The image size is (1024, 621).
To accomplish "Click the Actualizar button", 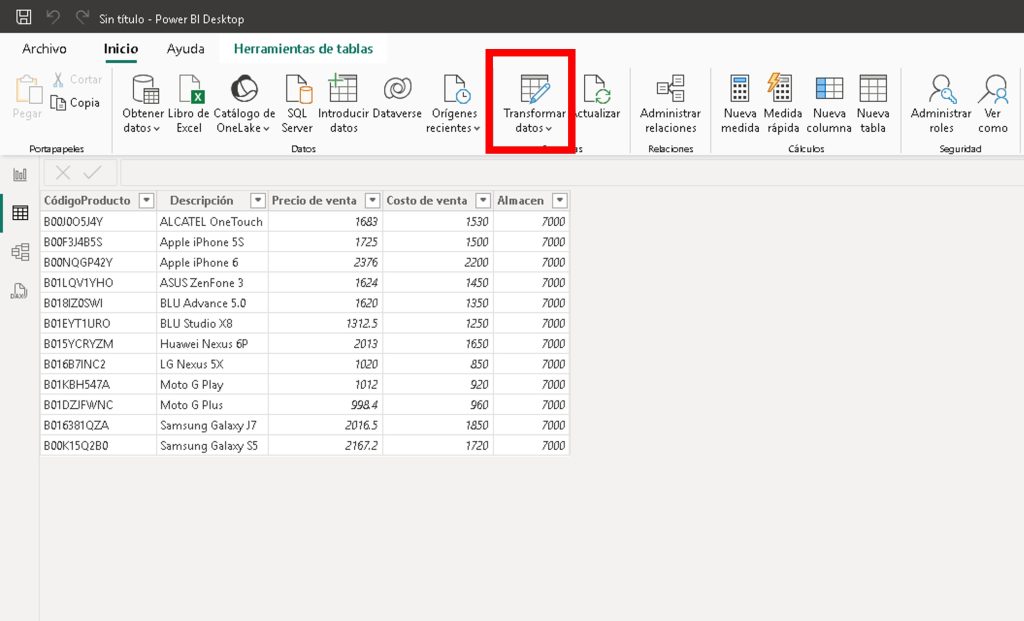I will pos(596,103).
